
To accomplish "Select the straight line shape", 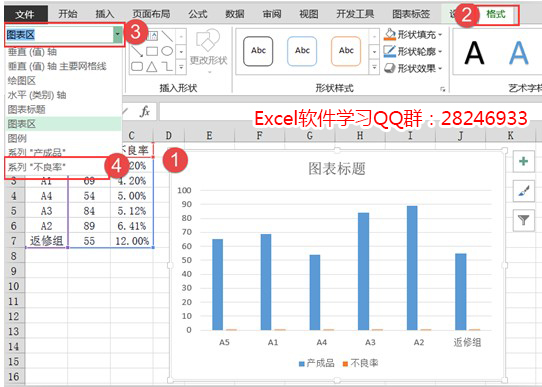I will [167, 36].
